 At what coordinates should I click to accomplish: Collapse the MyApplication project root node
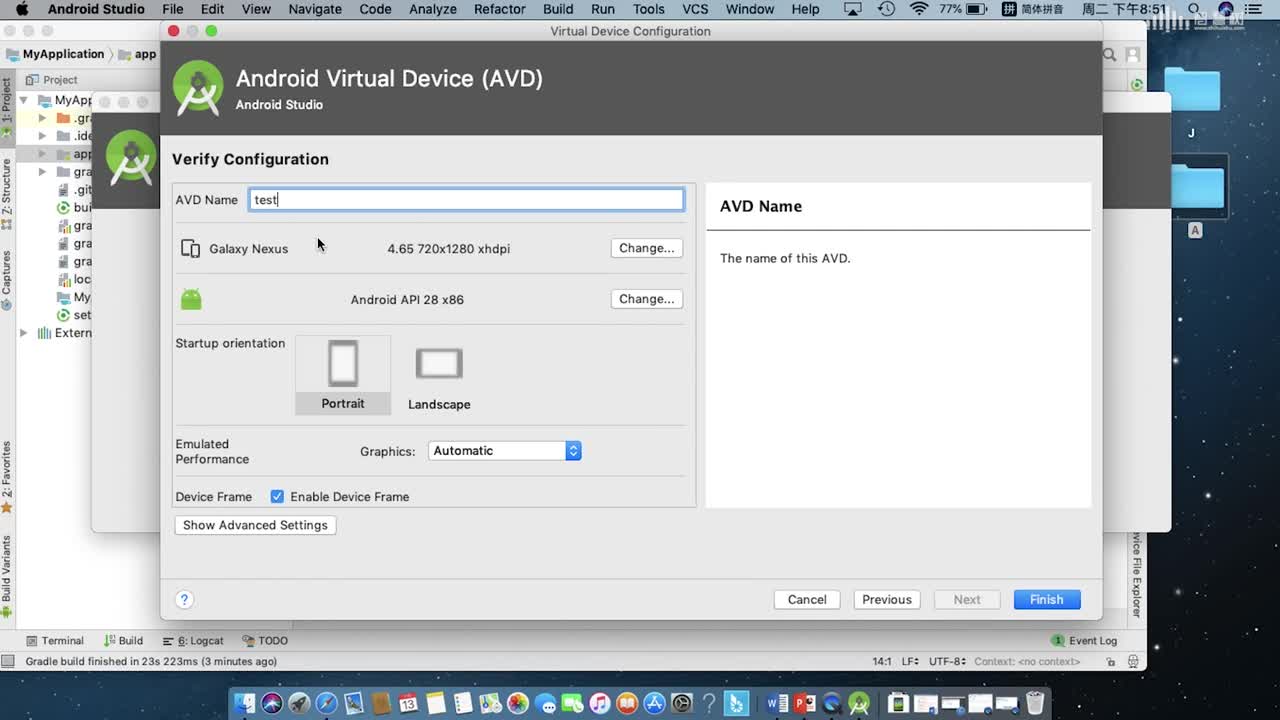pyautogui.click(x=24, y=100)
